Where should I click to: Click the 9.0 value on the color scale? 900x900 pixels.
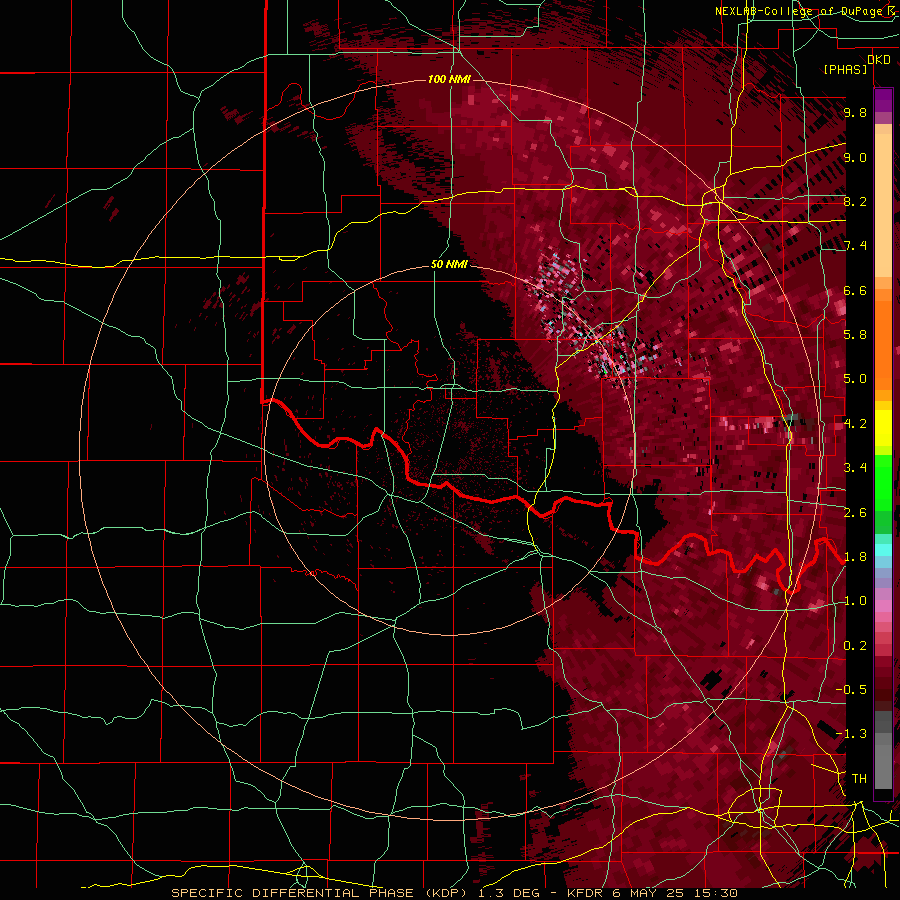[855, 158]
